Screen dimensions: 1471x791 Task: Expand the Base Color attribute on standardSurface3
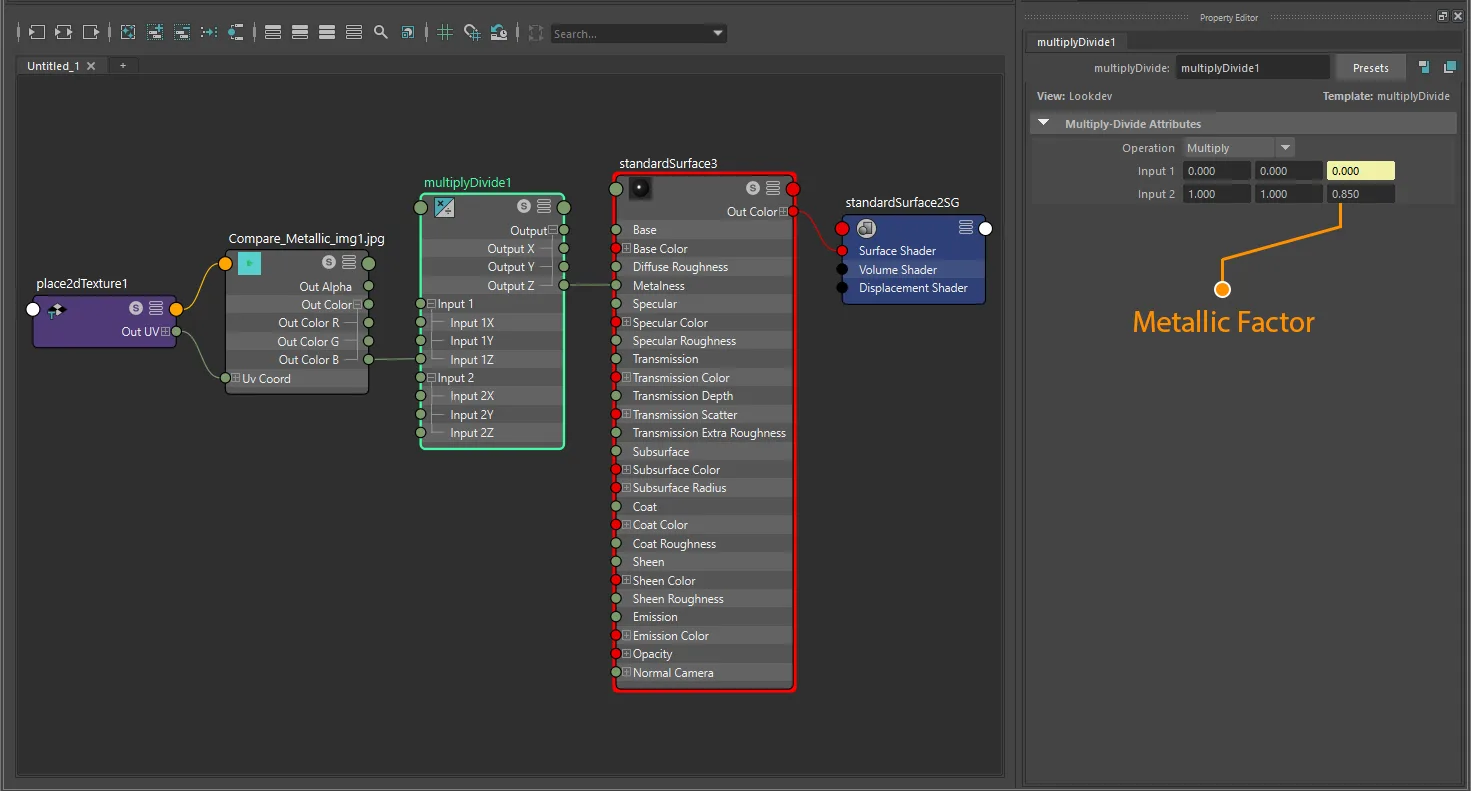[626, 249]
